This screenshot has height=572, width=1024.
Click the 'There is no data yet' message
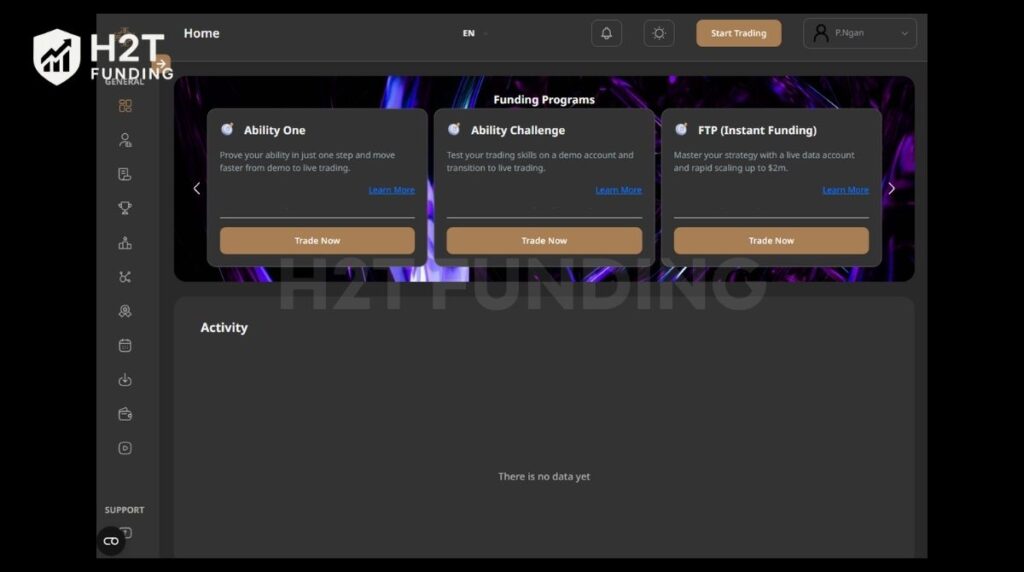click(544, 477)
